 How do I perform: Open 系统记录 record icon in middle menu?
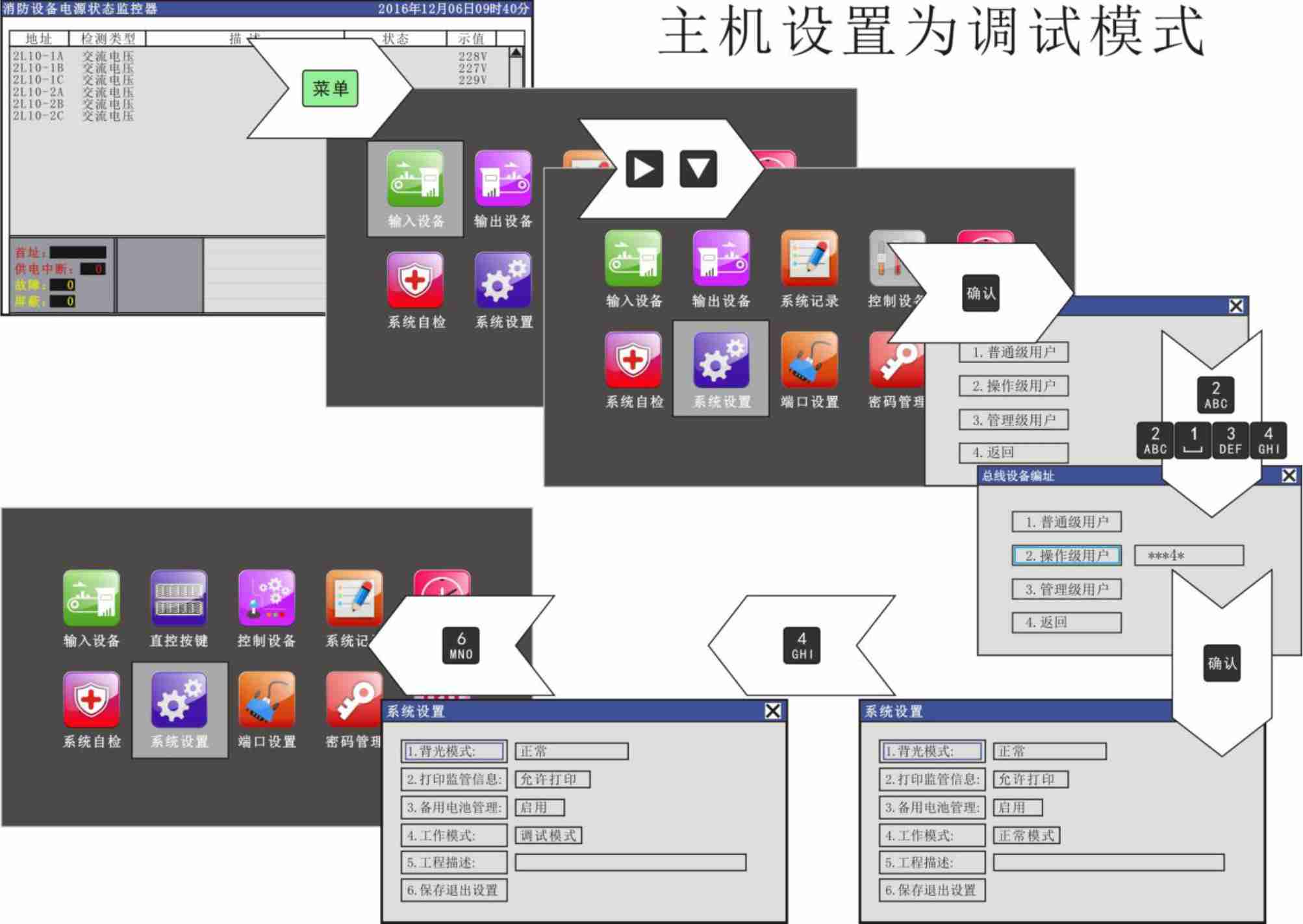809,259
